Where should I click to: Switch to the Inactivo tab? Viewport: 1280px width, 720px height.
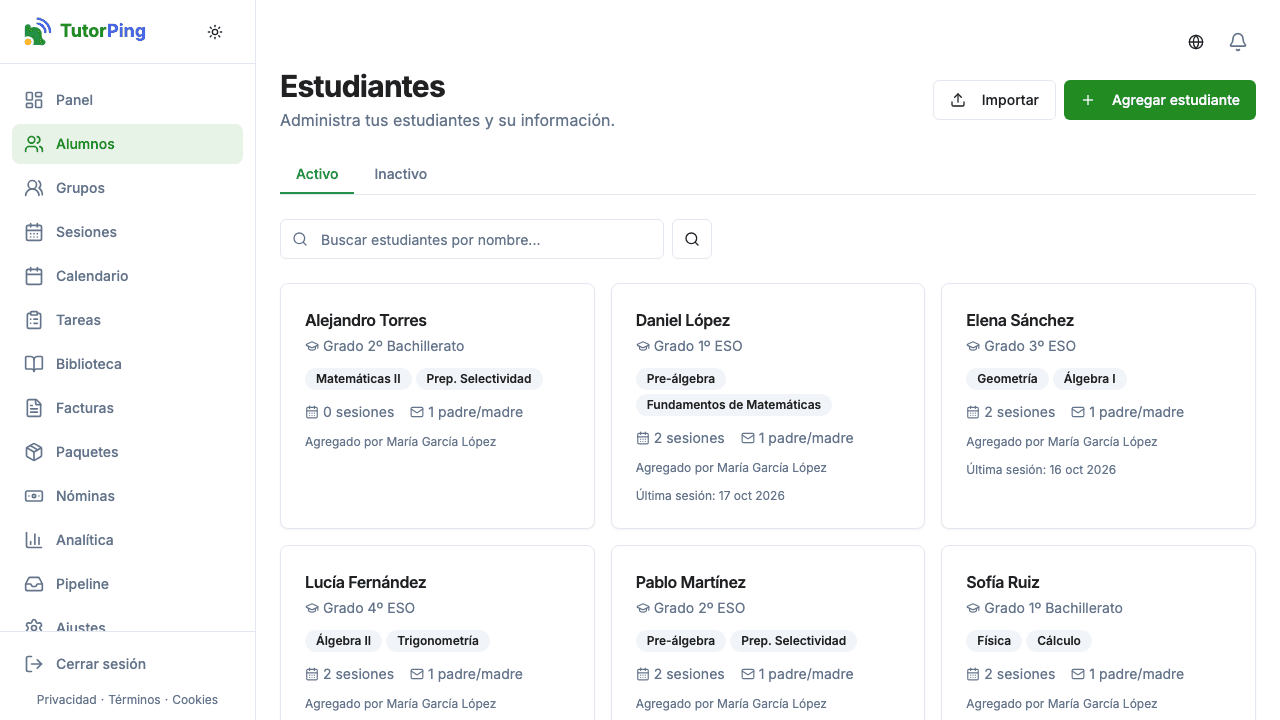401,174
